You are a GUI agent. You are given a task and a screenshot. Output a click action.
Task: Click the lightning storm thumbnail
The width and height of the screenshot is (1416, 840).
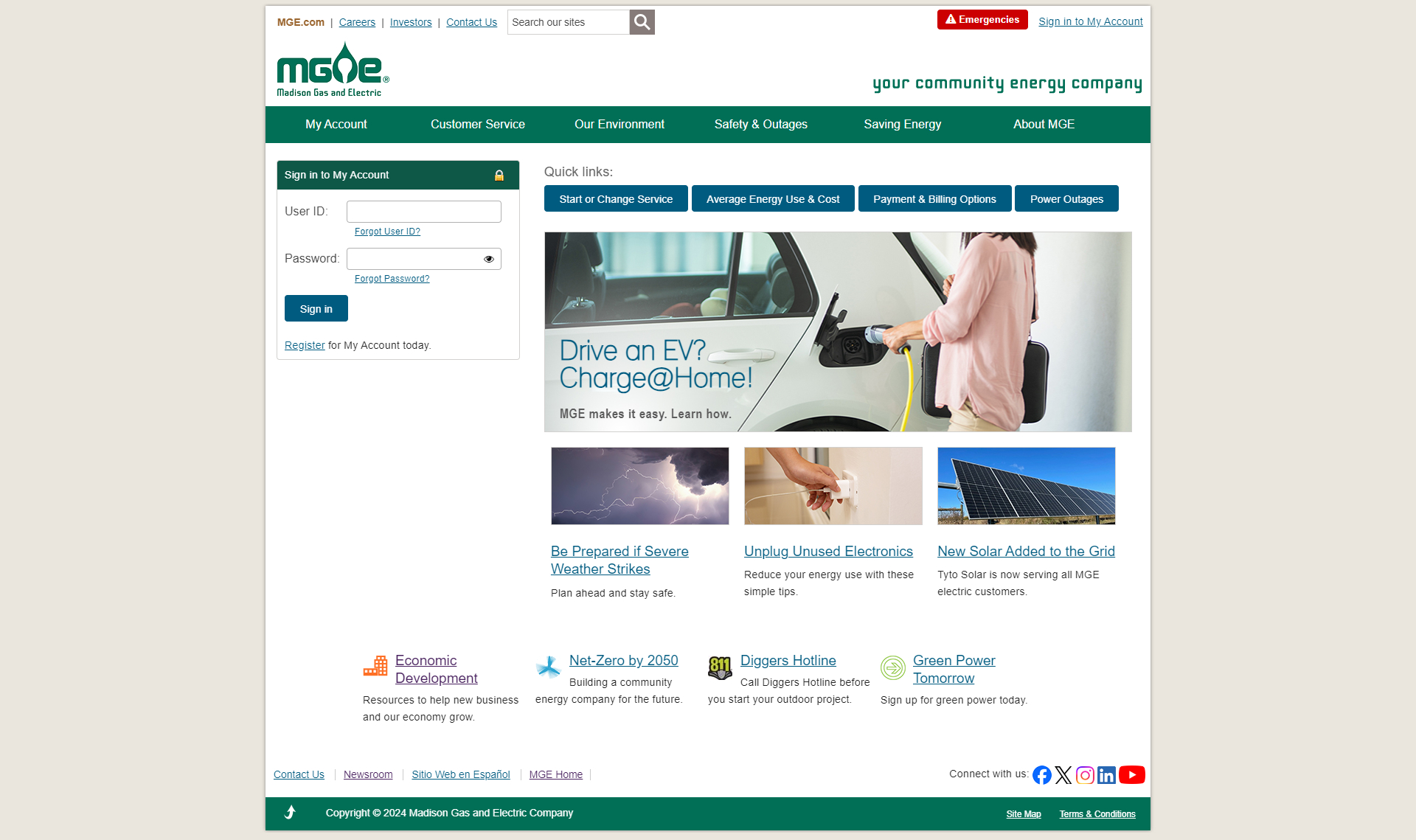(640, 486)
